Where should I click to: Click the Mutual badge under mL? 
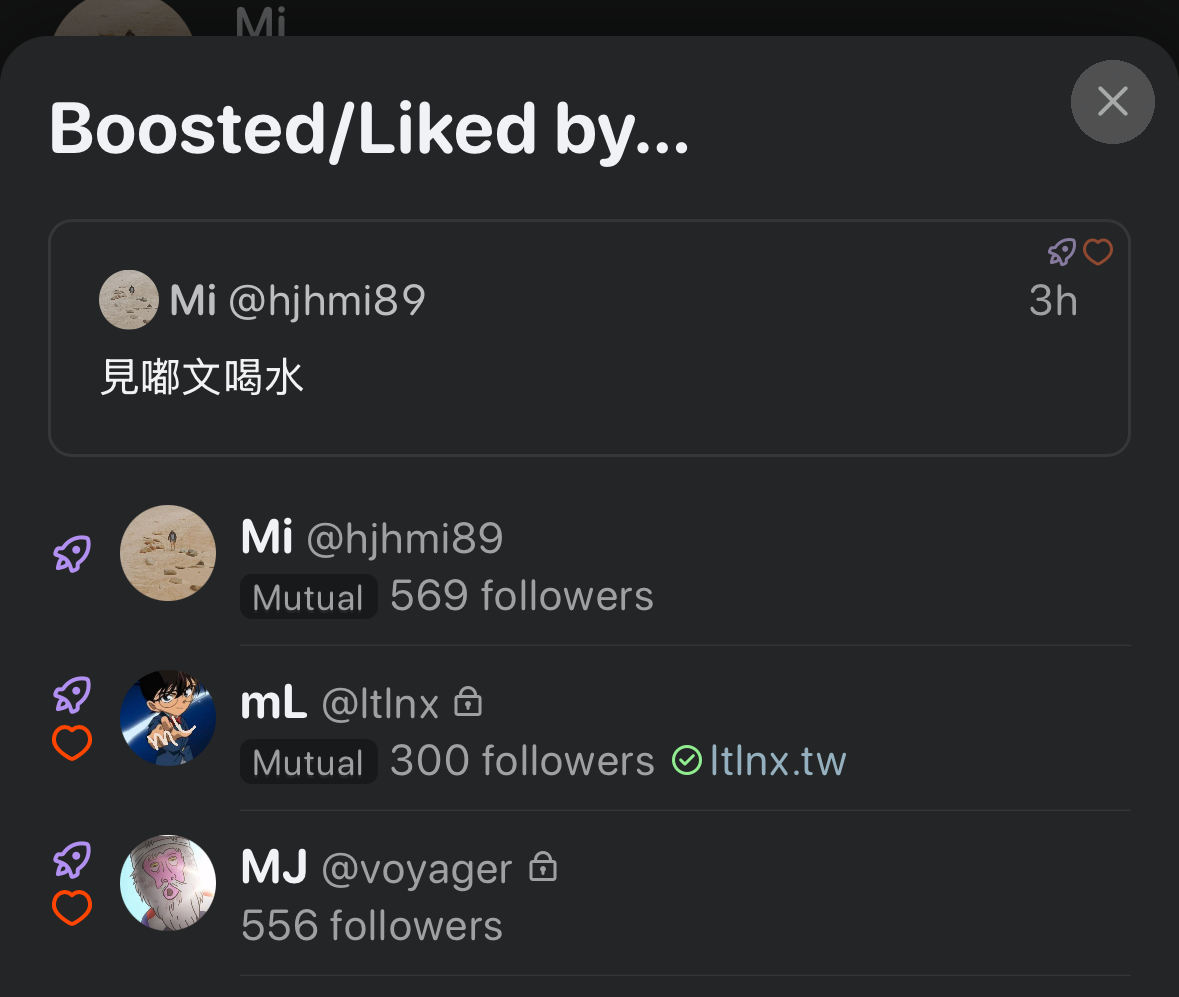tap(308, 762)
